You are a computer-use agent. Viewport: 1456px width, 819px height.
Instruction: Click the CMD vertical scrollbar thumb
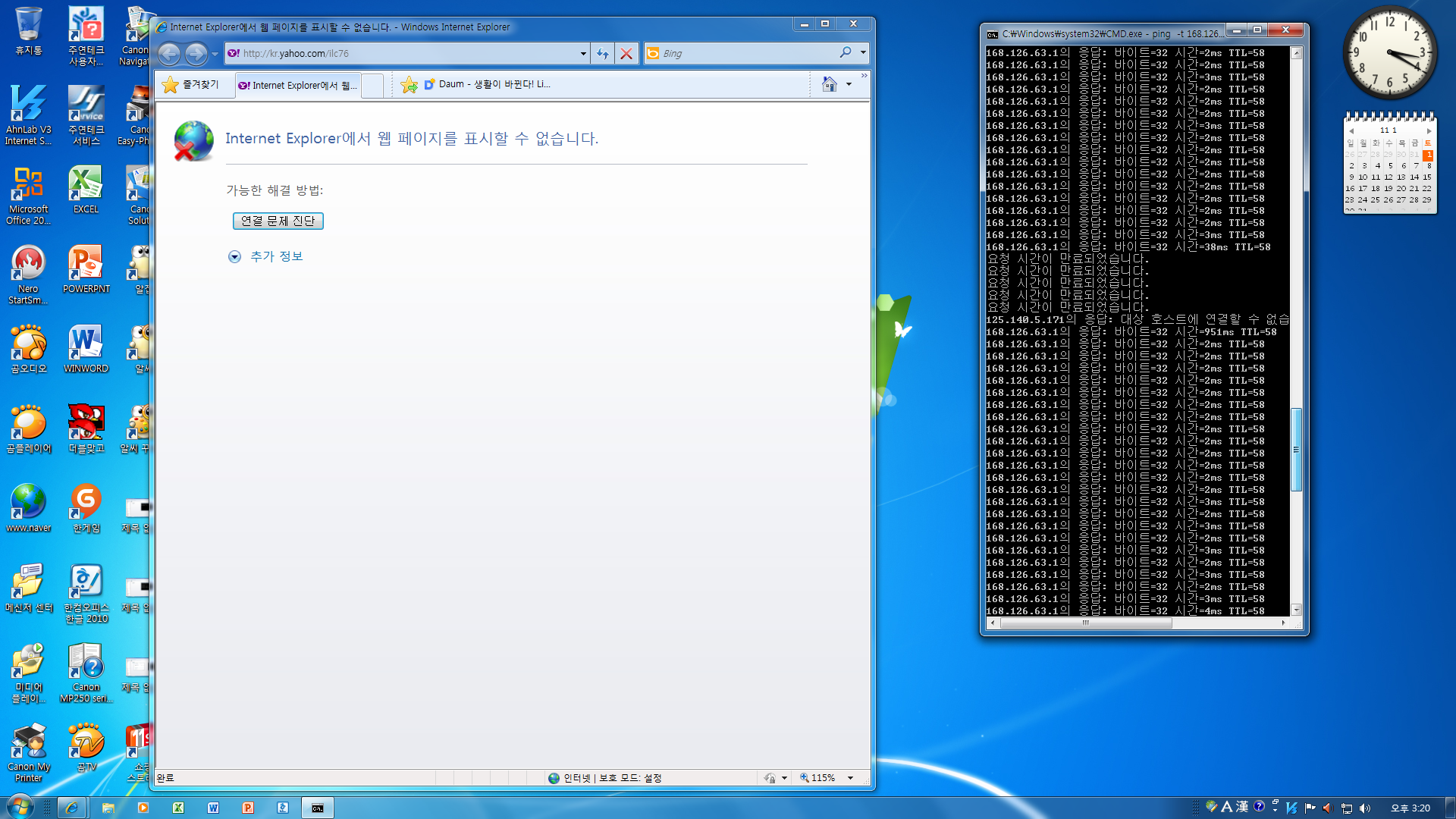point(1296,449)
